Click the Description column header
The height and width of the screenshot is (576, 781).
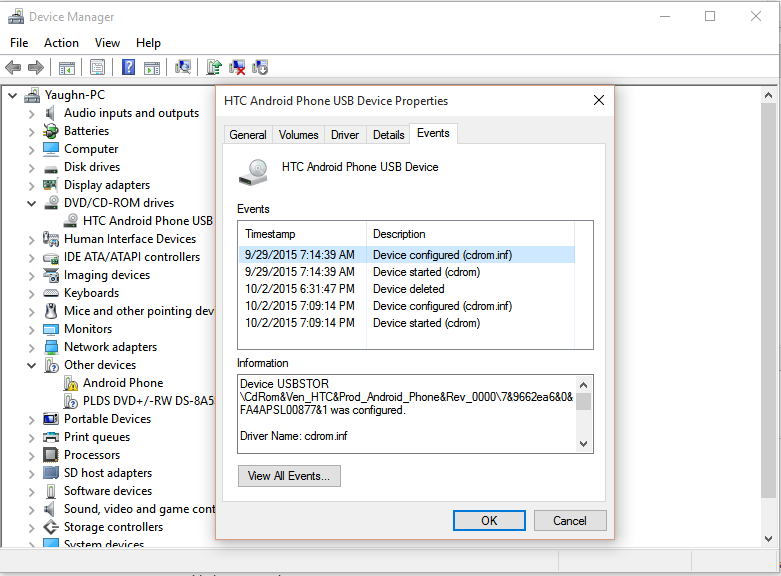471,234
